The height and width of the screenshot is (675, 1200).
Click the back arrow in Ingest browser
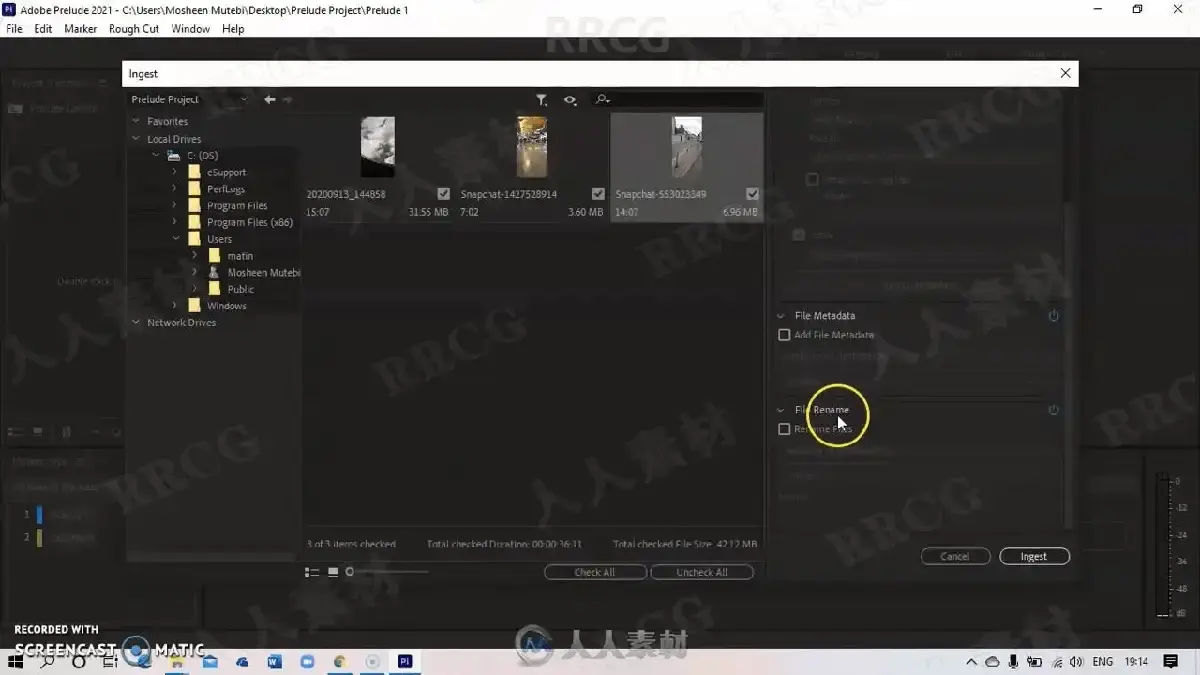coord(270,99)
